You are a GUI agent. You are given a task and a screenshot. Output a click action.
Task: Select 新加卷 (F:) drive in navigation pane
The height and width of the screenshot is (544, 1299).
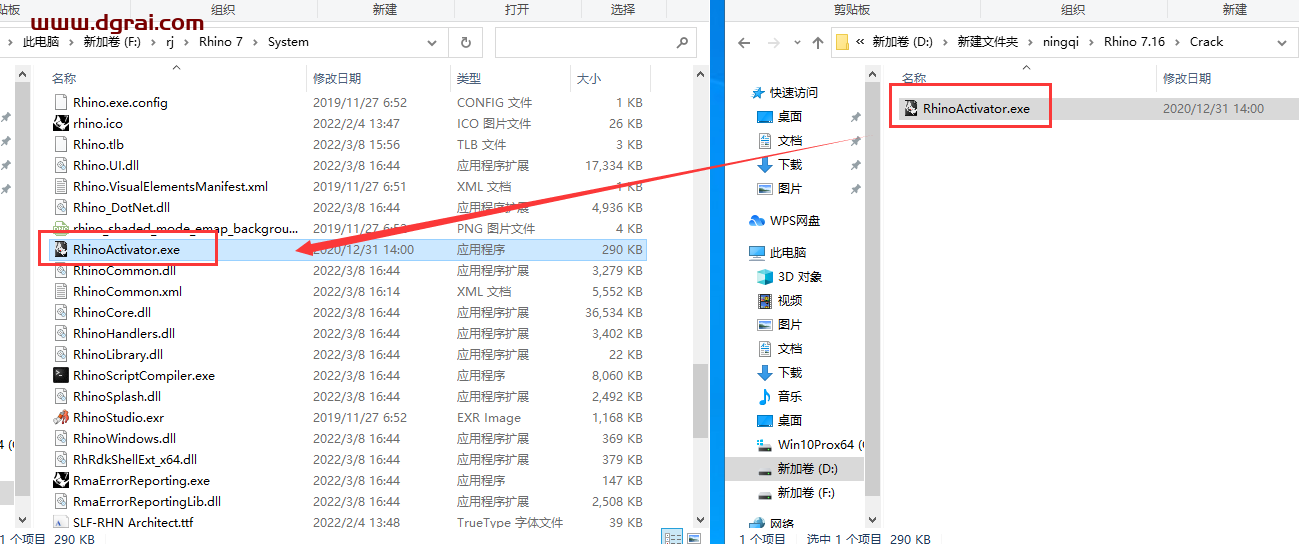click(806, 492)
